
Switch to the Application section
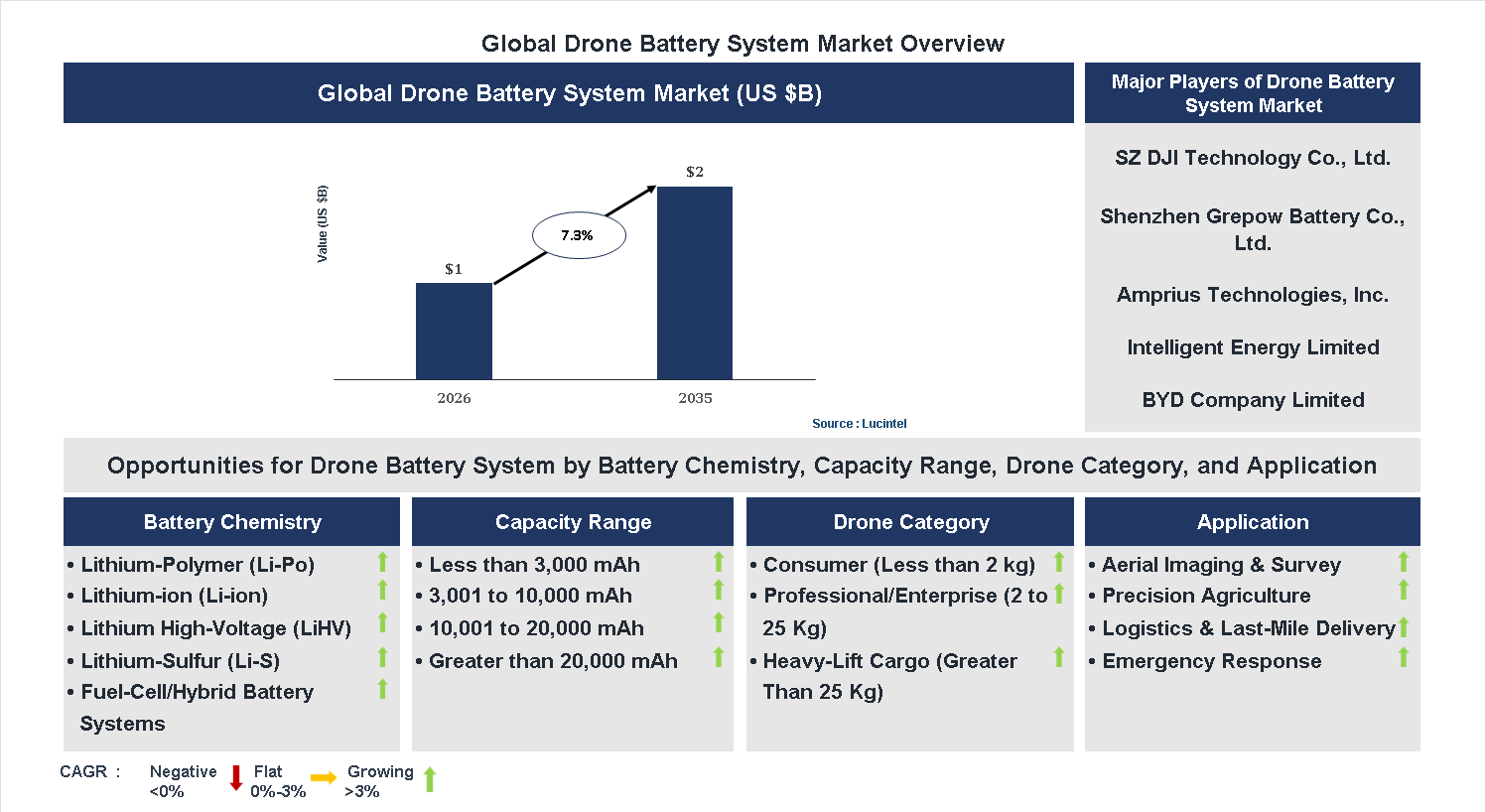pos(1253,521)
